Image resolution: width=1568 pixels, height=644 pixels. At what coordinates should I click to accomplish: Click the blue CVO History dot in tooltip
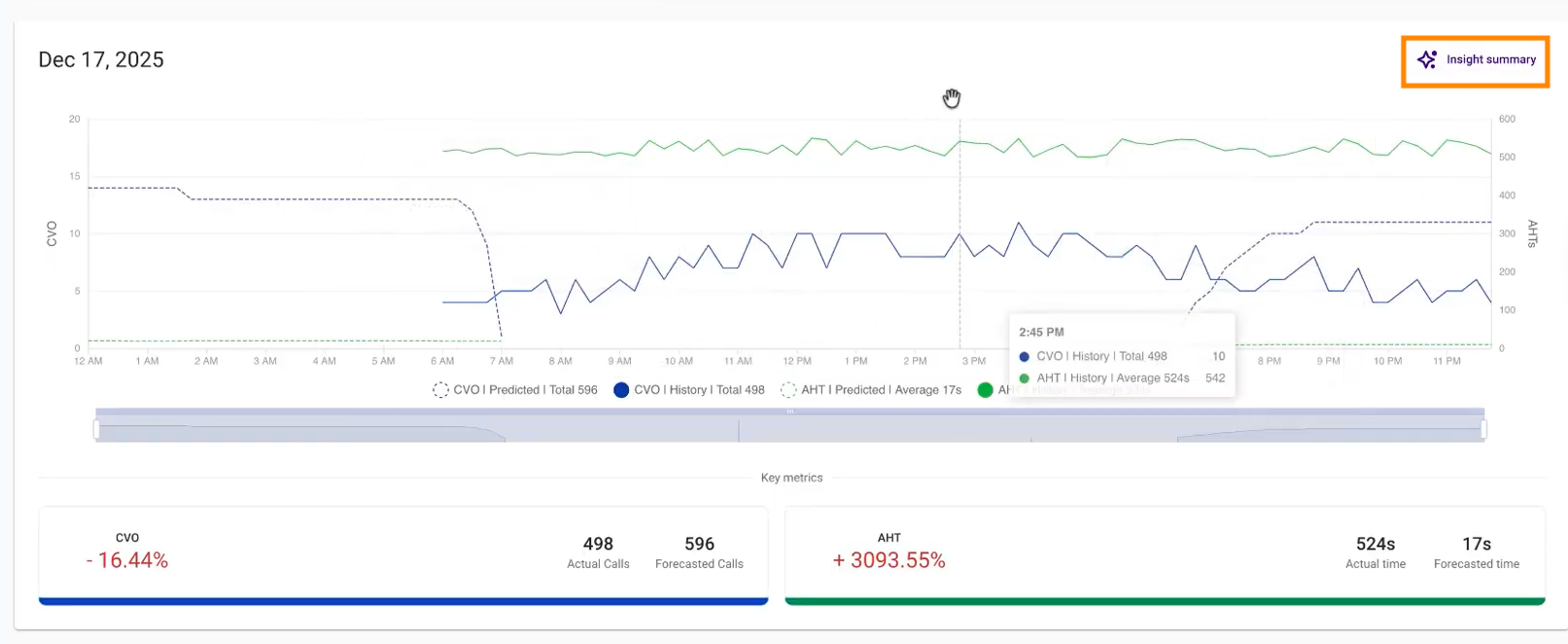tap(1024, 357)
